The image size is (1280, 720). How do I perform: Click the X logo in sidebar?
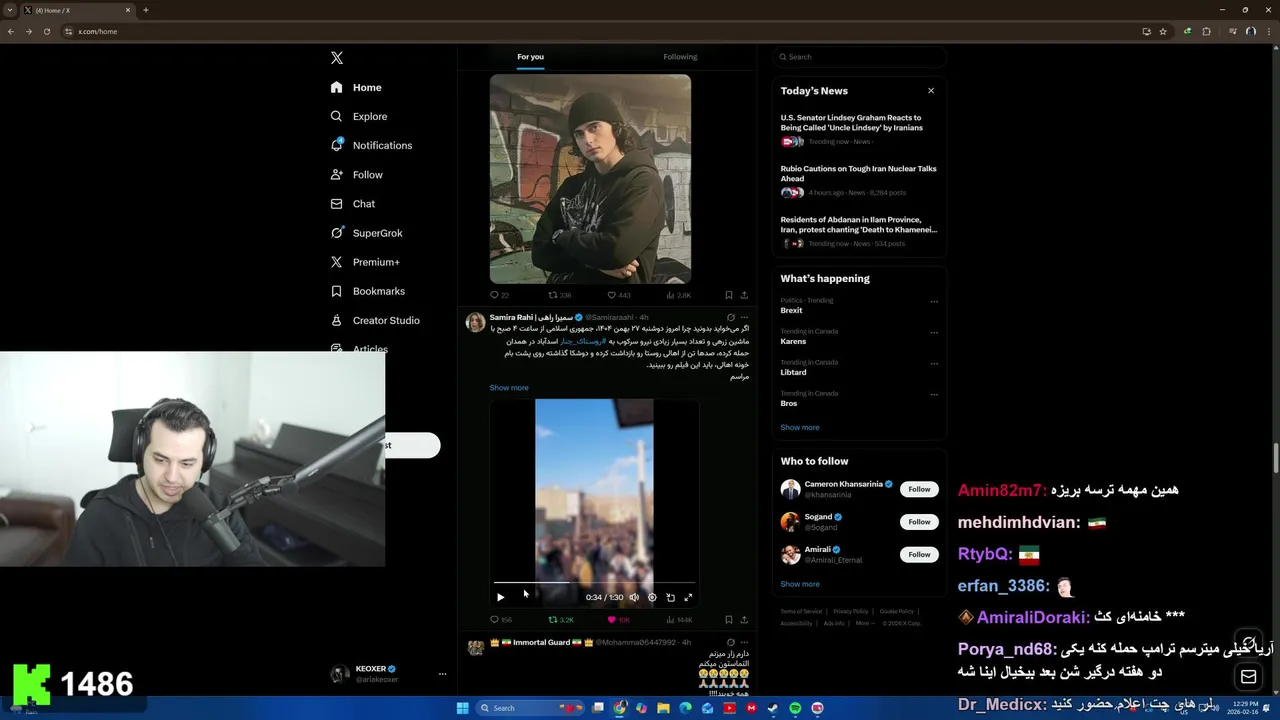[337, 58]
